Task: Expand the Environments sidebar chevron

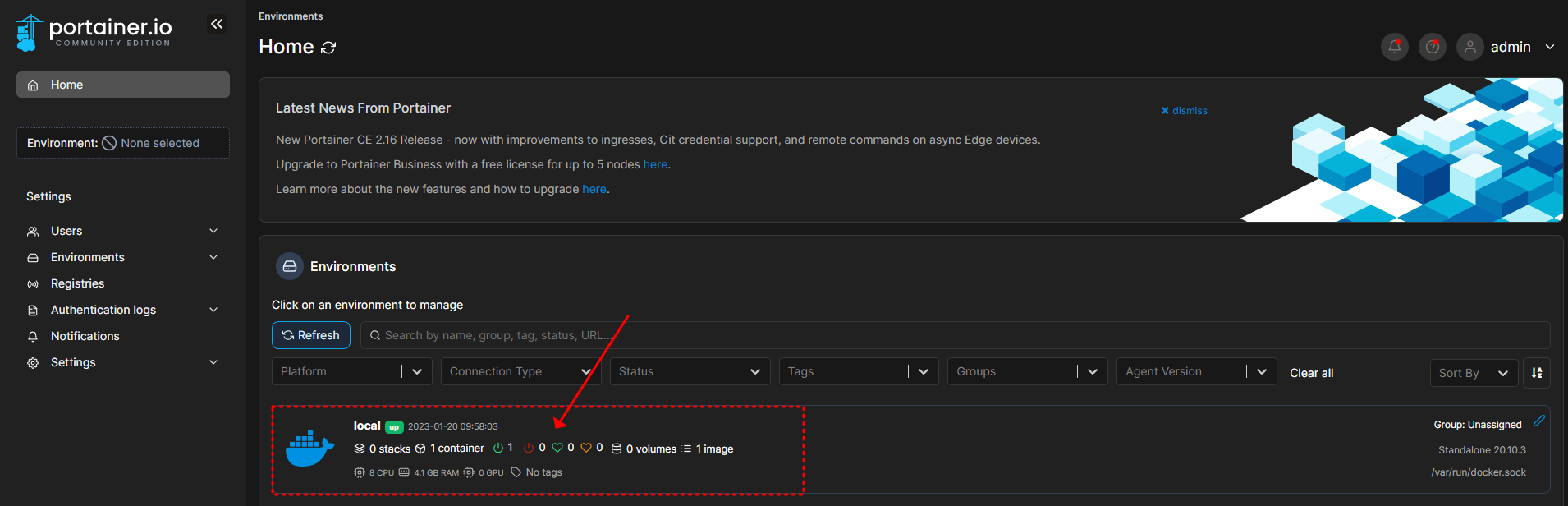Action: click(x=213, y=257)
